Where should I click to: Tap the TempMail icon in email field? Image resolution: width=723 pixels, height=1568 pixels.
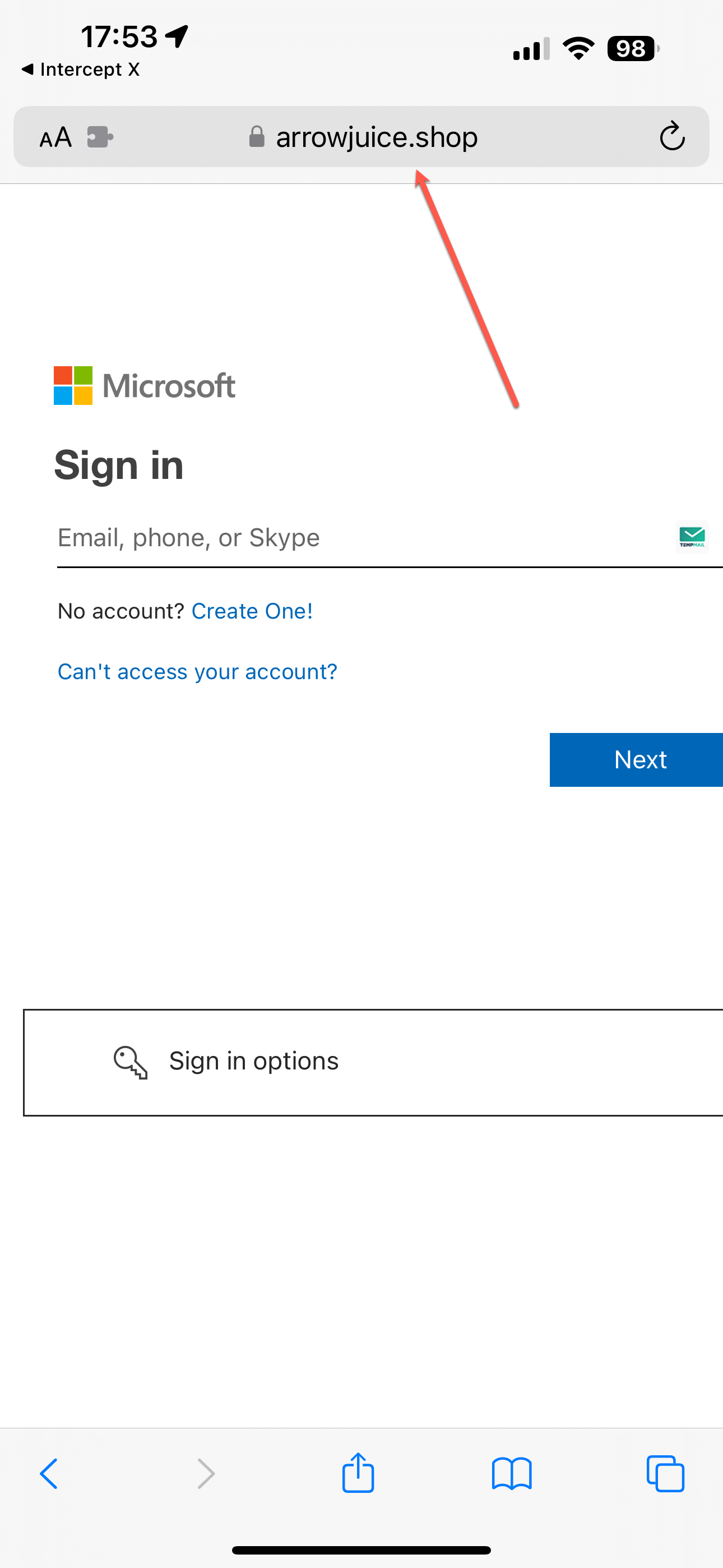(x=692, y=537)
